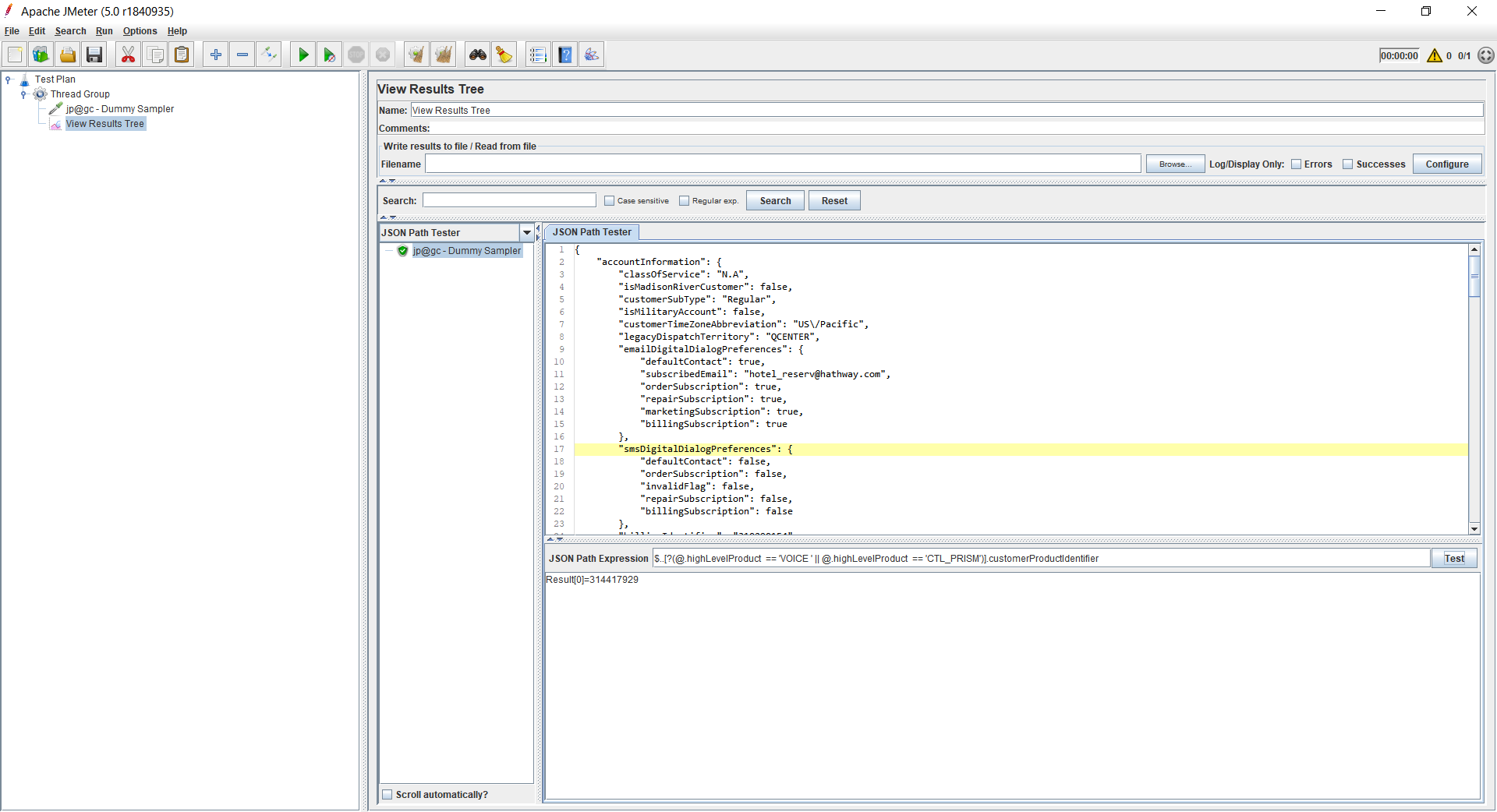Collapse all nodes with minus icon
Image resolution: width=1497 pixels, height=812 pixels.
click(242, 55)
